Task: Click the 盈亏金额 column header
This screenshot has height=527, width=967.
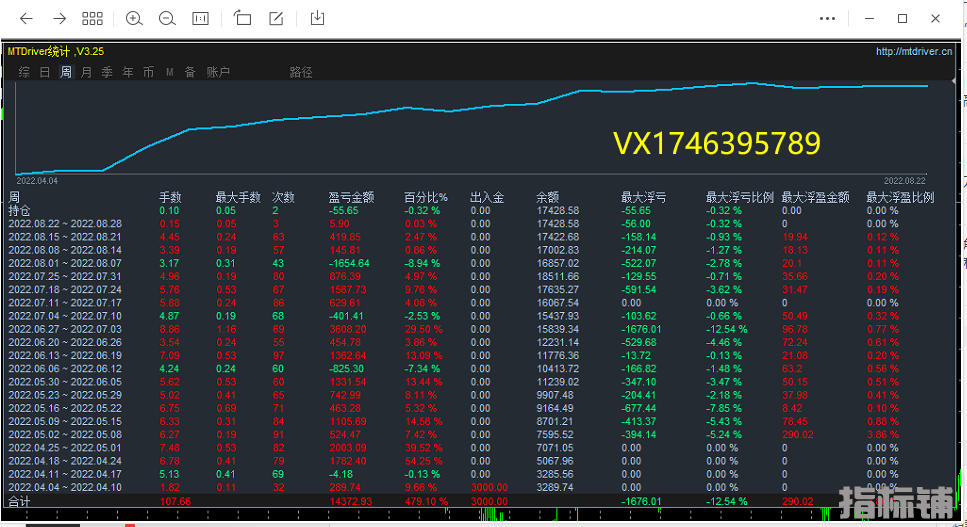Action: click(x=351, y=197)
